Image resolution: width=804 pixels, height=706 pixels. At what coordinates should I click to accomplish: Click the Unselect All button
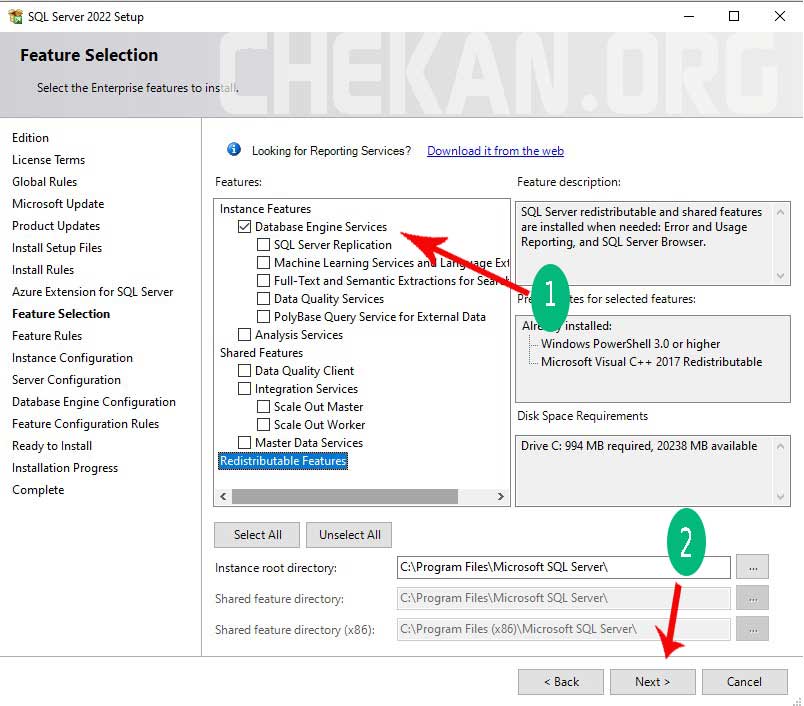point(349,535)
